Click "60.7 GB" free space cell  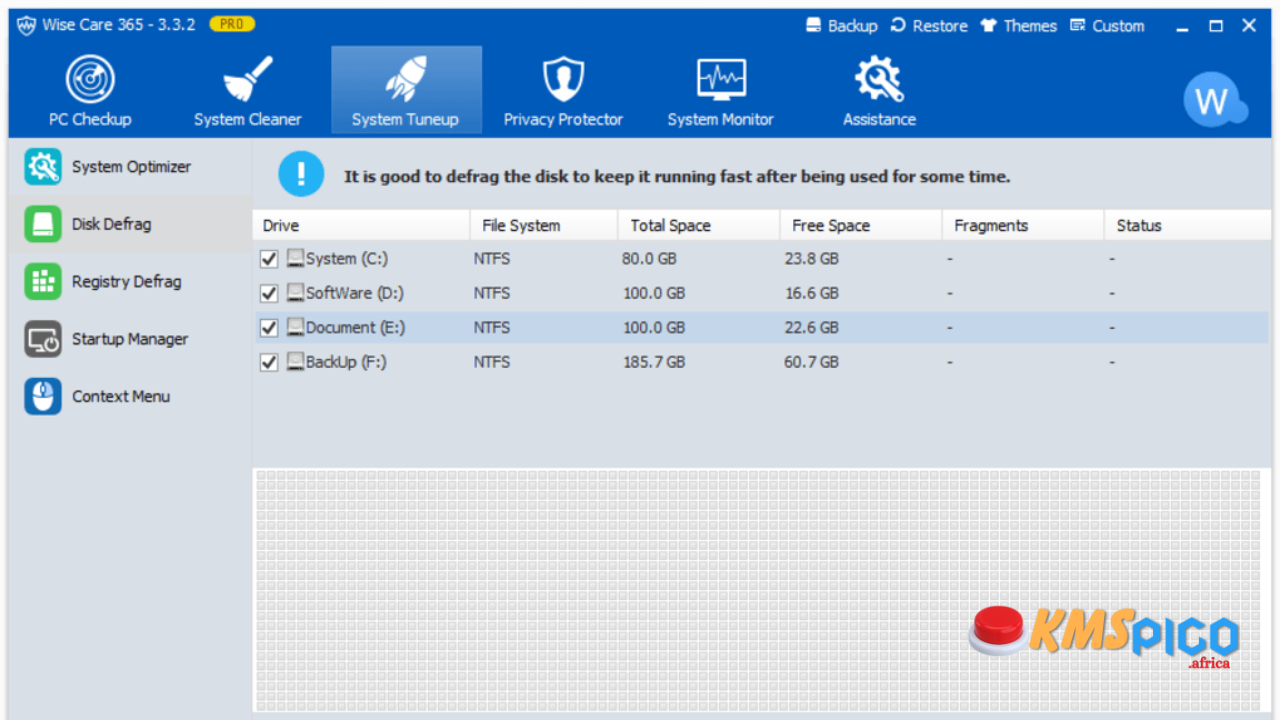(812, 362)
